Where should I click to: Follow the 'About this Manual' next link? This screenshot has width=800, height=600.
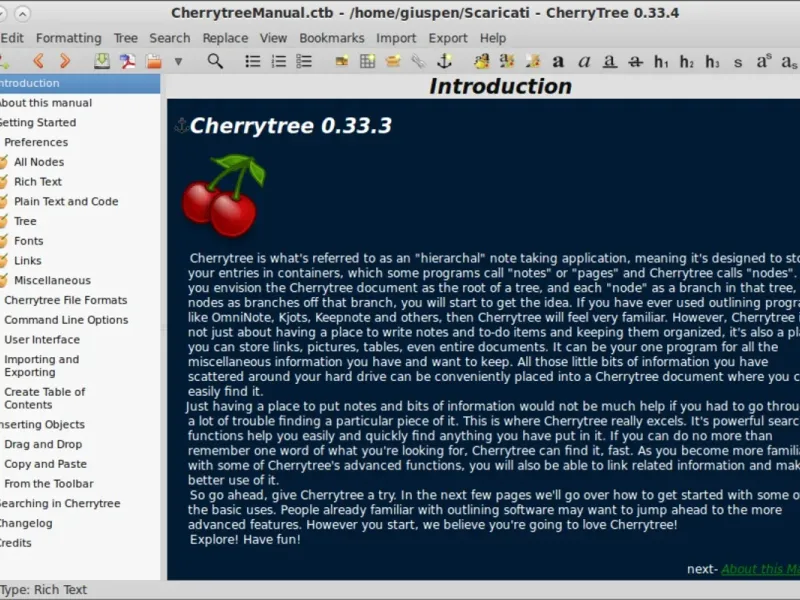760,569
